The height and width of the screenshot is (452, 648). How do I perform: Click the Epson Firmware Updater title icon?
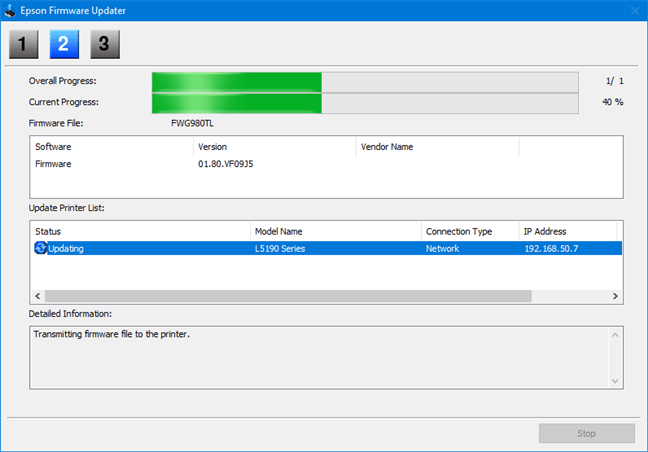coord(11,10)
